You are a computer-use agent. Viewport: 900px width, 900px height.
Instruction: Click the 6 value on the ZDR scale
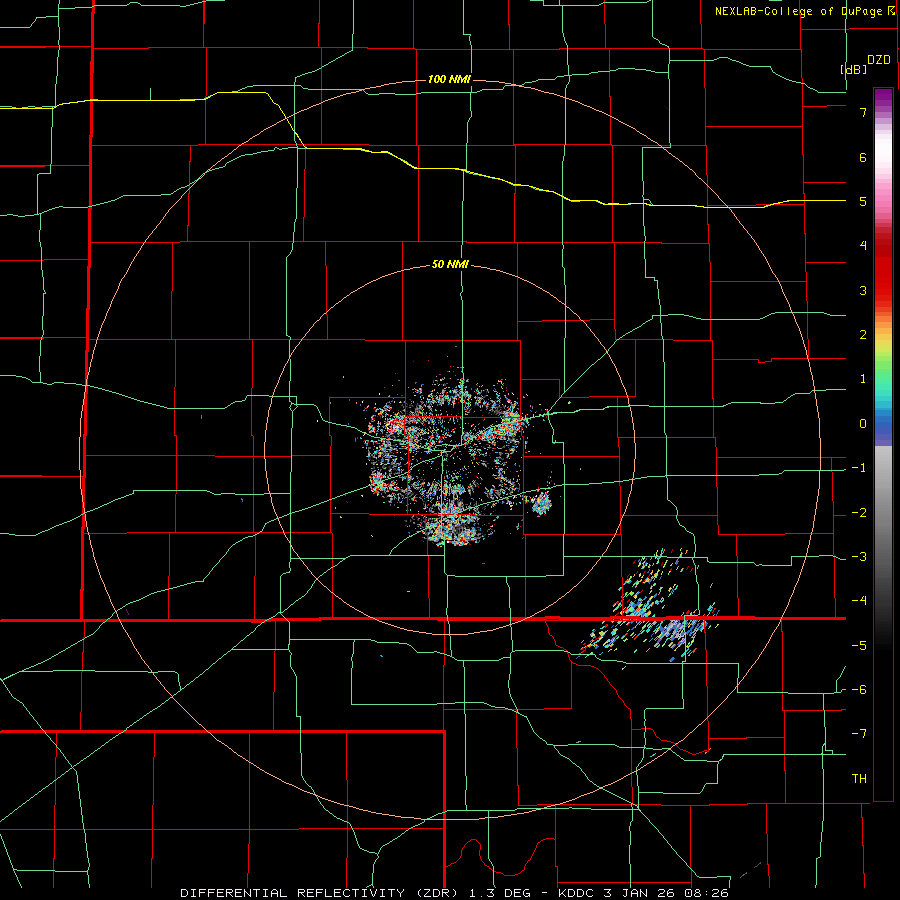click(x=863, y=157)
